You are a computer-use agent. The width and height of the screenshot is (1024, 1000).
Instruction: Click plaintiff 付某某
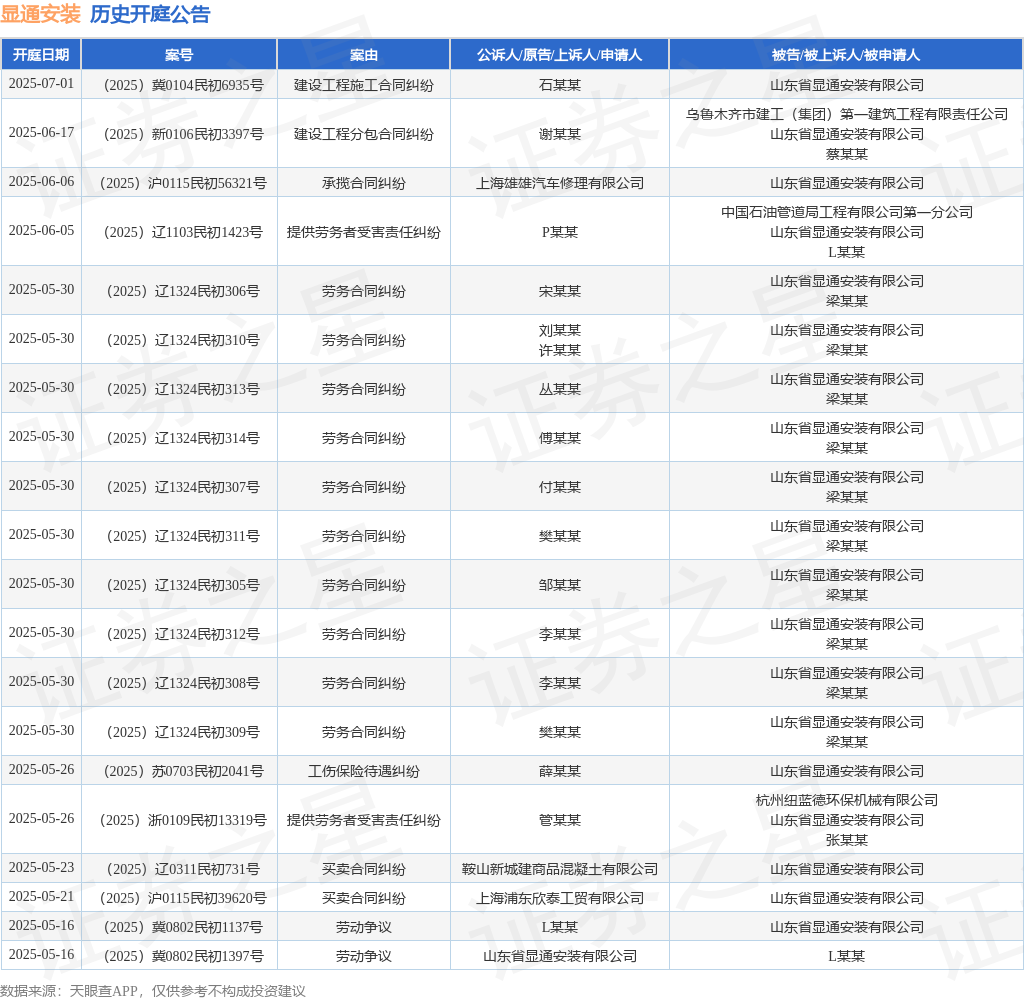click(560, 487)
